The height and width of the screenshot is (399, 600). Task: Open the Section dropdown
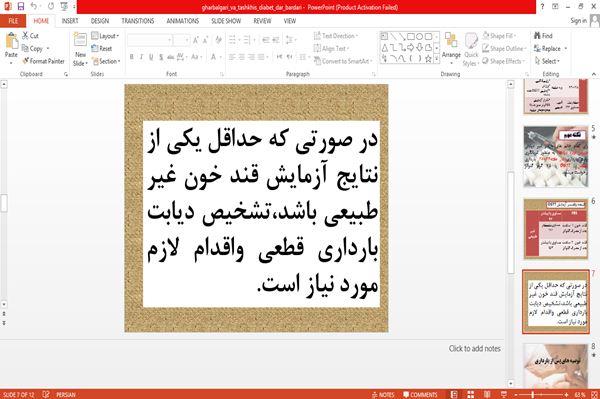click(106, 61)
